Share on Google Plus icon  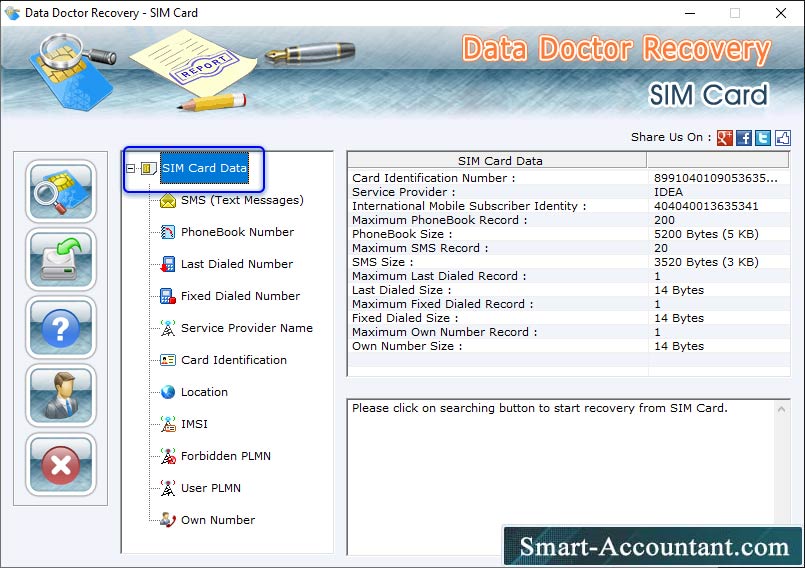[724, 138]
